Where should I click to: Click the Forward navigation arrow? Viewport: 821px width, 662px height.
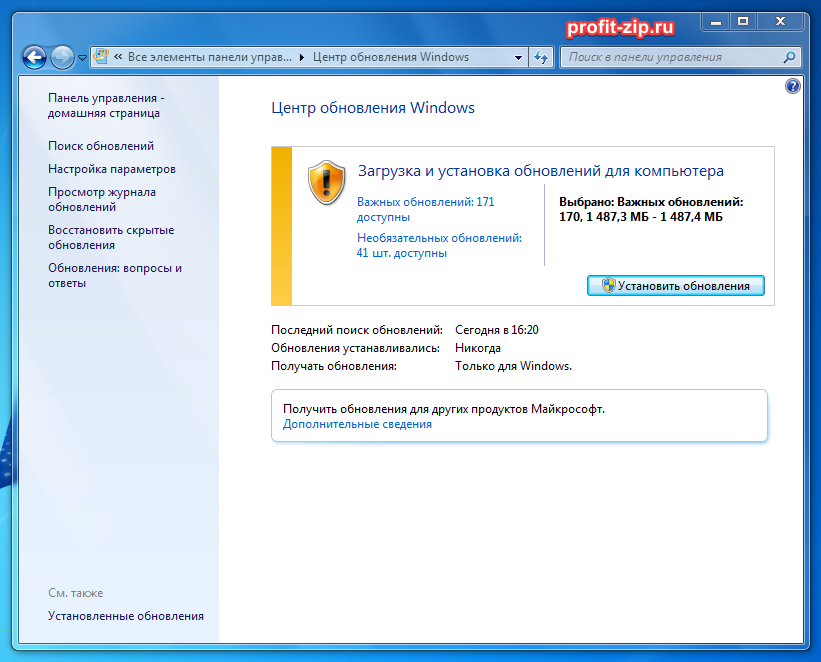(62, 57)
